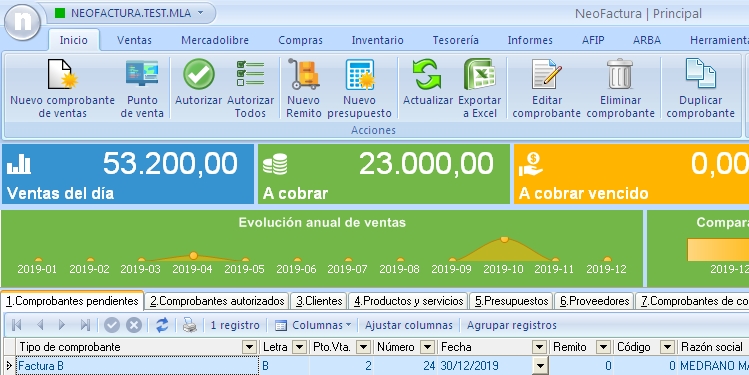Viewport: 749px width, 375px height.
Task: Open the NEOFACTURA.TEST.MLA company dropdown
Action: tap(200, 13)
